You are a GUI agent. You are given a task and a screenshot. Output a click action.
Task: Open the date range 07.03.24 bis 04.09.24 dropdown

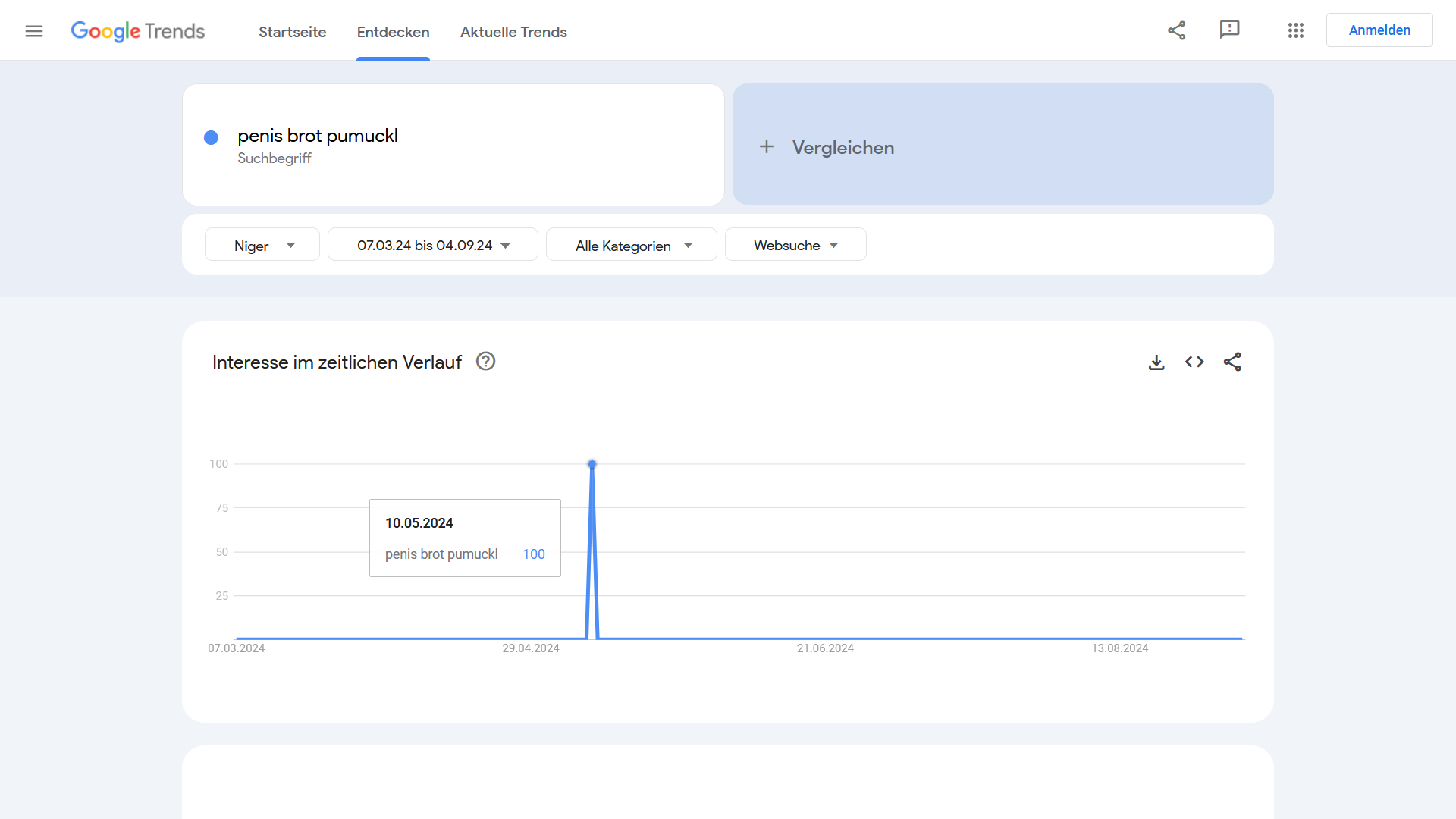click(432, 244)
